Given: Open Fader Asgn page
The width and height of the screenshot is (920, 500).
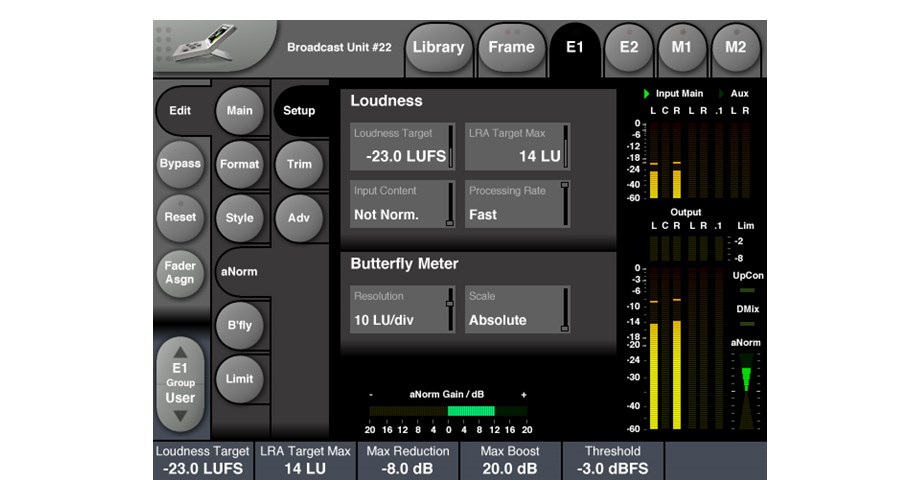Looking at the screenshot, I should pos(180,273).
